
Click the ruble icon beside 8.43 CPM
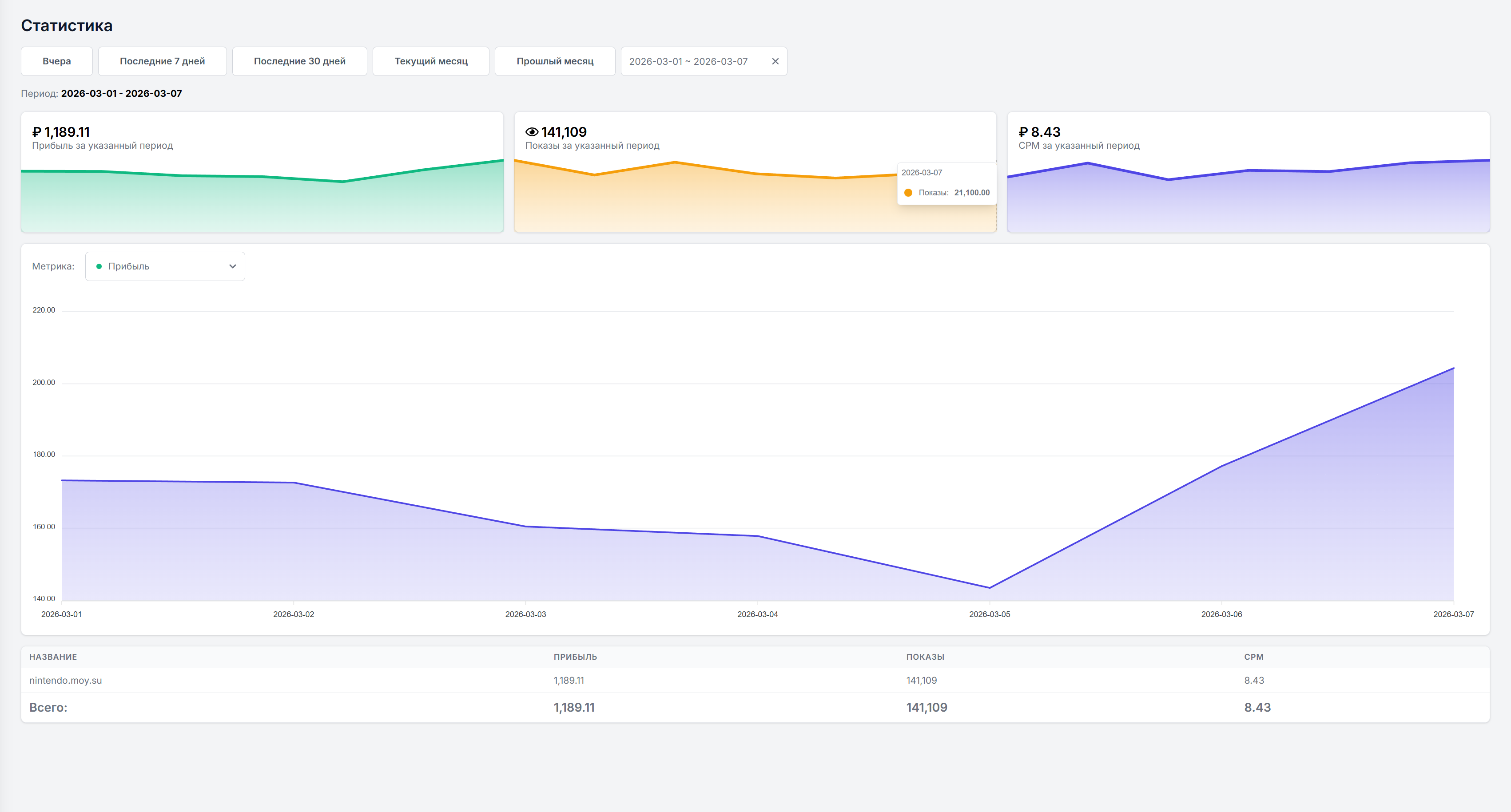click(x=1023, y=132)
